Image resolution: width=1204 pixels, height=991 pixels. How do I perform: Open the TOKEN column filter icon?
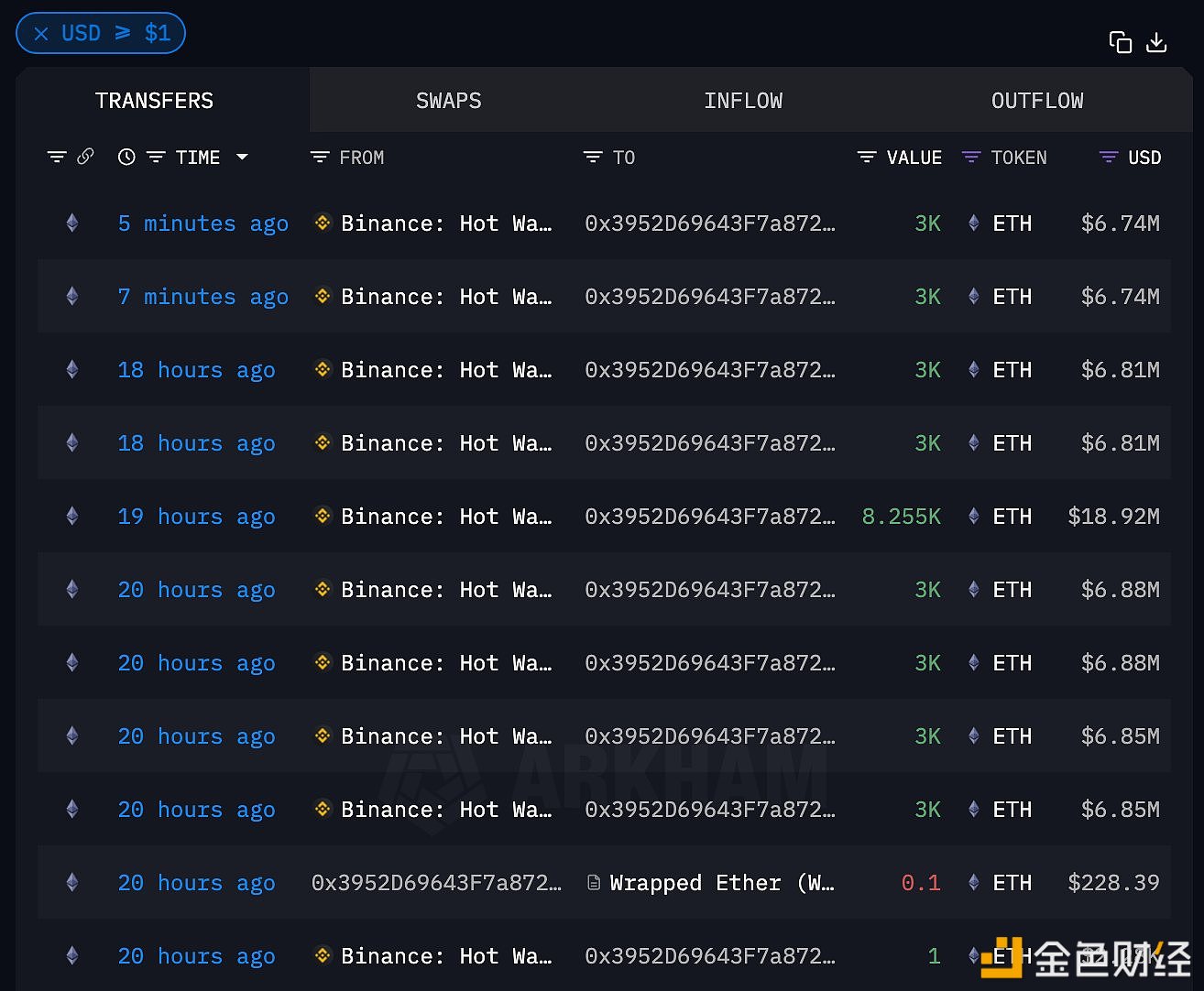point(971,158)
